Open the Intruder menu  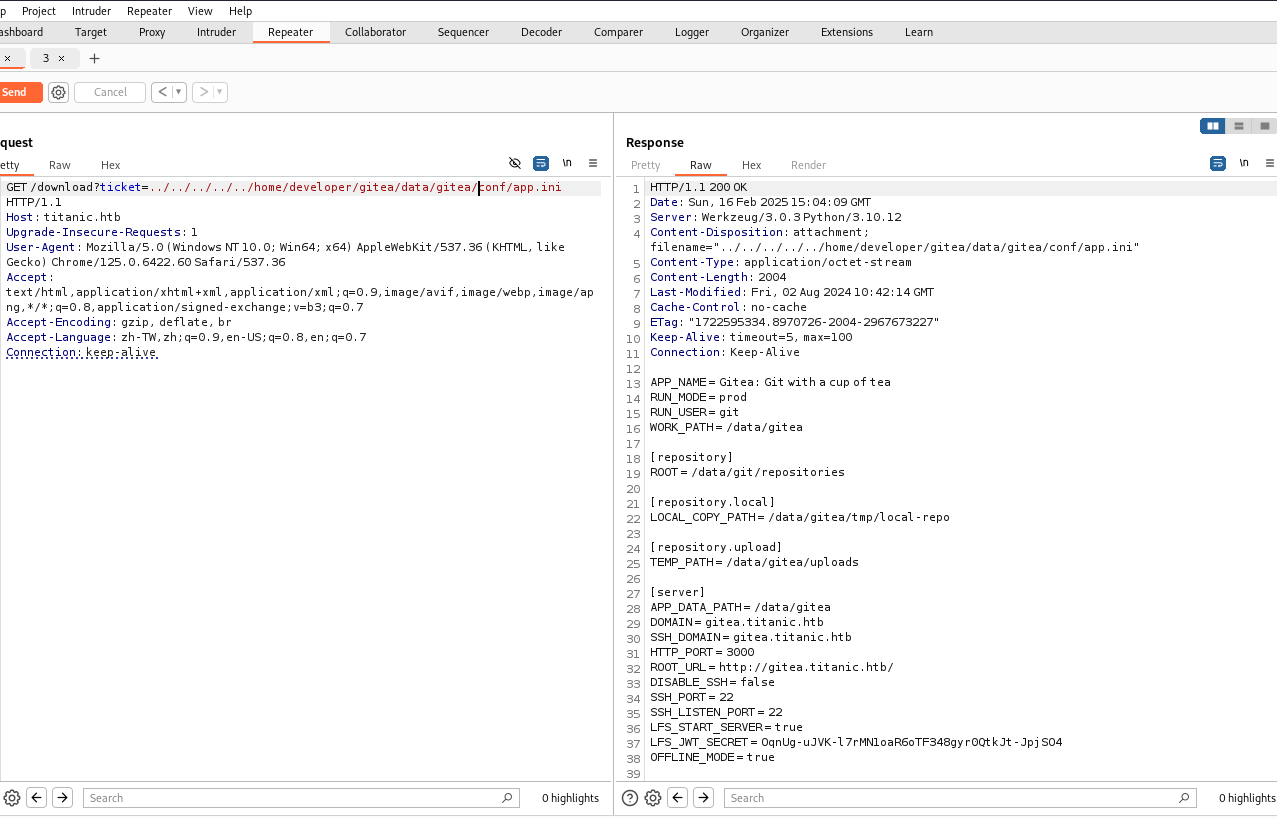coord(91,11)
